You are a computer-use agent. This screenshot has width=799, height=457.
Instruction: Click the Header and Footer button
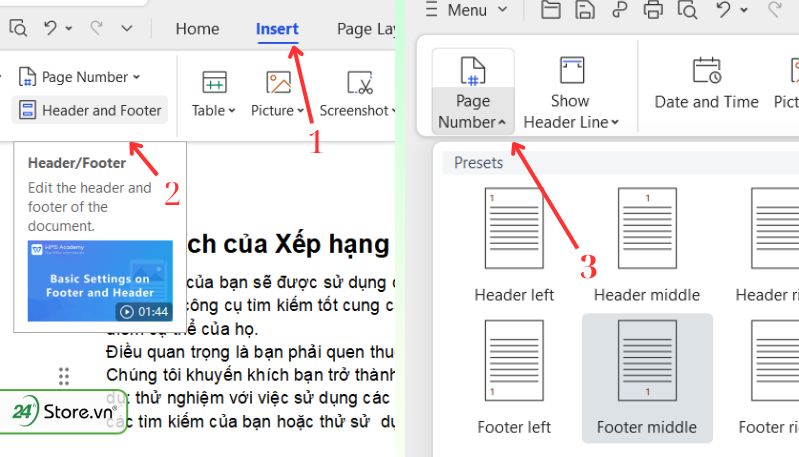pos(90,110)
